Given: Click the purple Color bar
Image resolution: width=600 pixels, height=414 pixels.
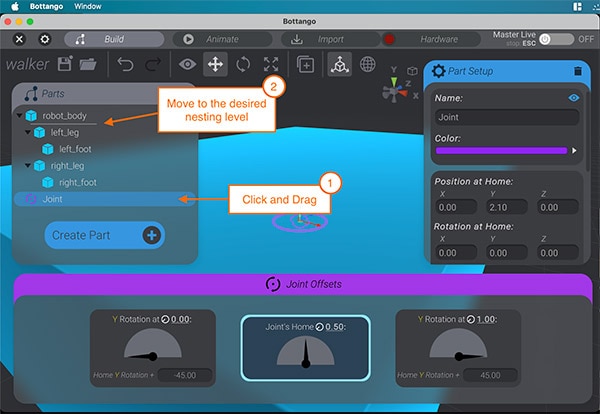Looking at the screenshot, I should tap(501, 151).
